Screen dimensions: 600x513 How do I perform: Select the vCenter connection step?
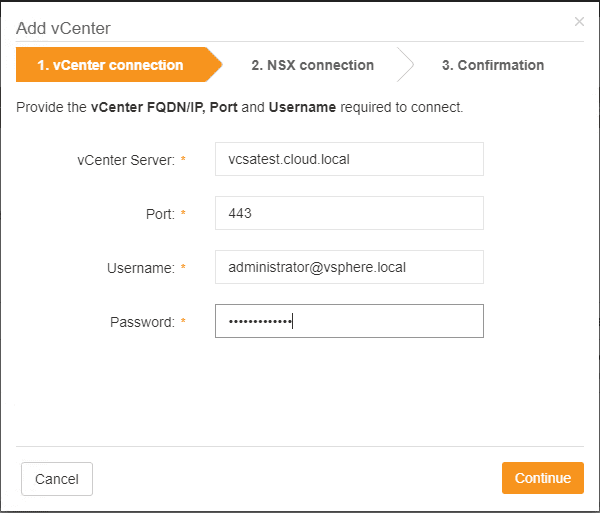110,65
